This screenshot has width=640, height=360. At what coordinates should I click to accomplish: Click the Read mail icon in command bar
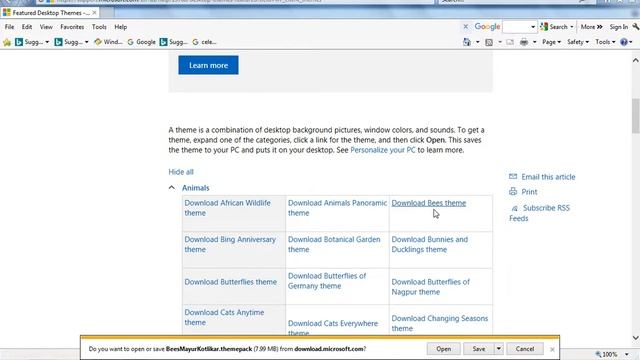(x=510, y=42)
